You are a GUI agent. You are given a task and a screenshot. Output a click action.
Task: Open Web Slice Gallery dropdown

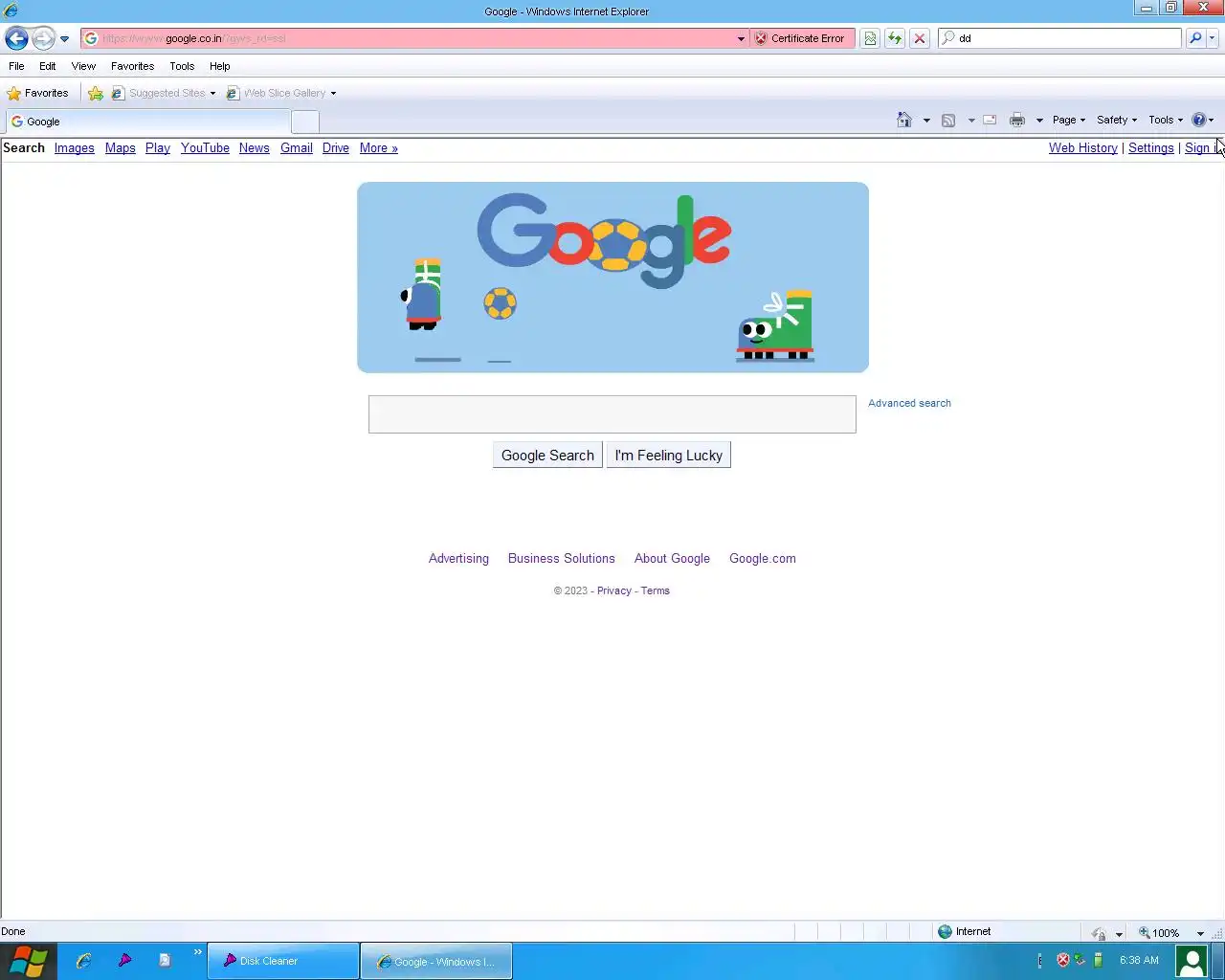coord(281,93)
